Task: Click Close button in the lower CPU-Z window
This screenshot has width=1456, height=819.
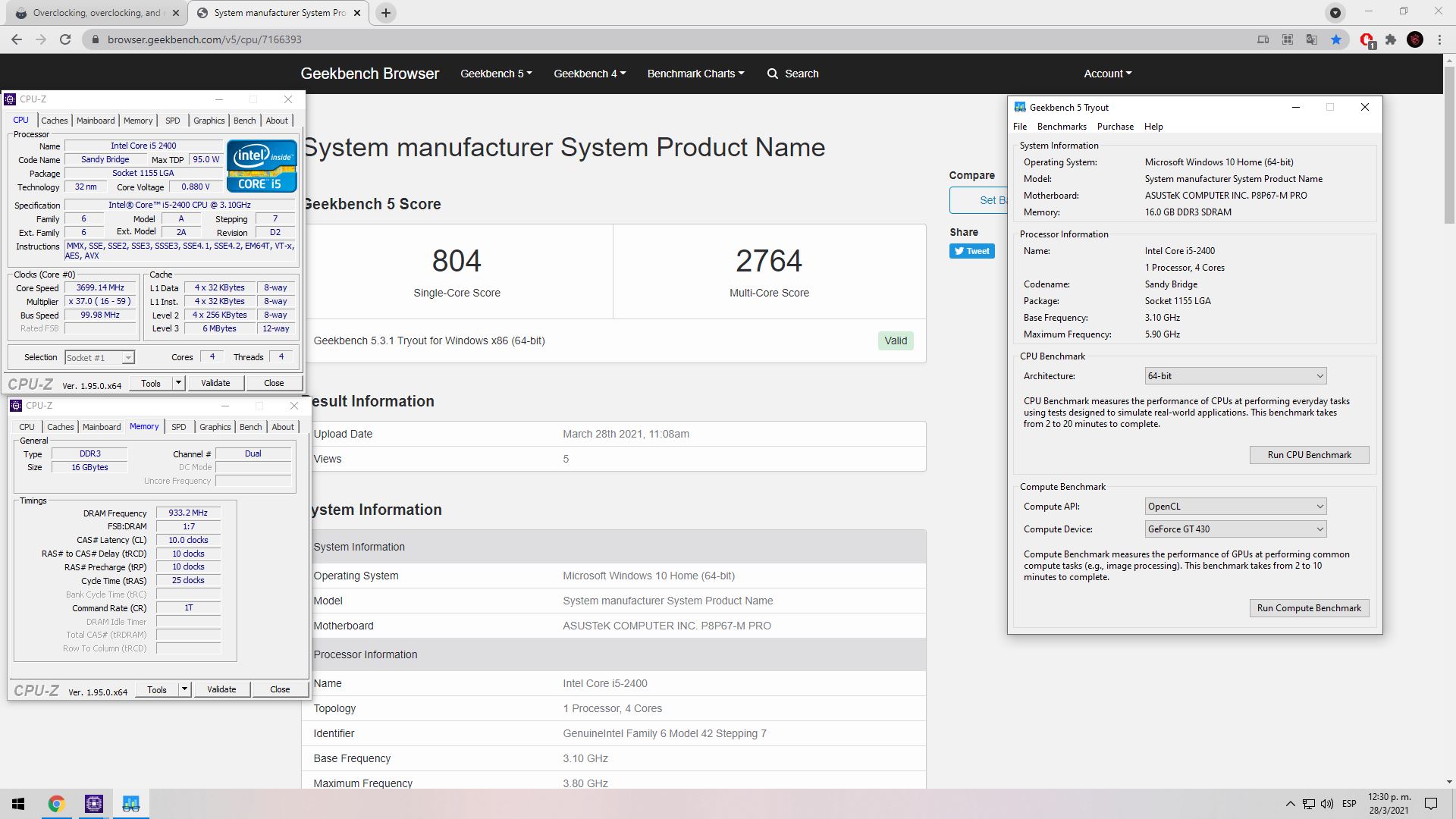Action: click(x=280, y=689)
